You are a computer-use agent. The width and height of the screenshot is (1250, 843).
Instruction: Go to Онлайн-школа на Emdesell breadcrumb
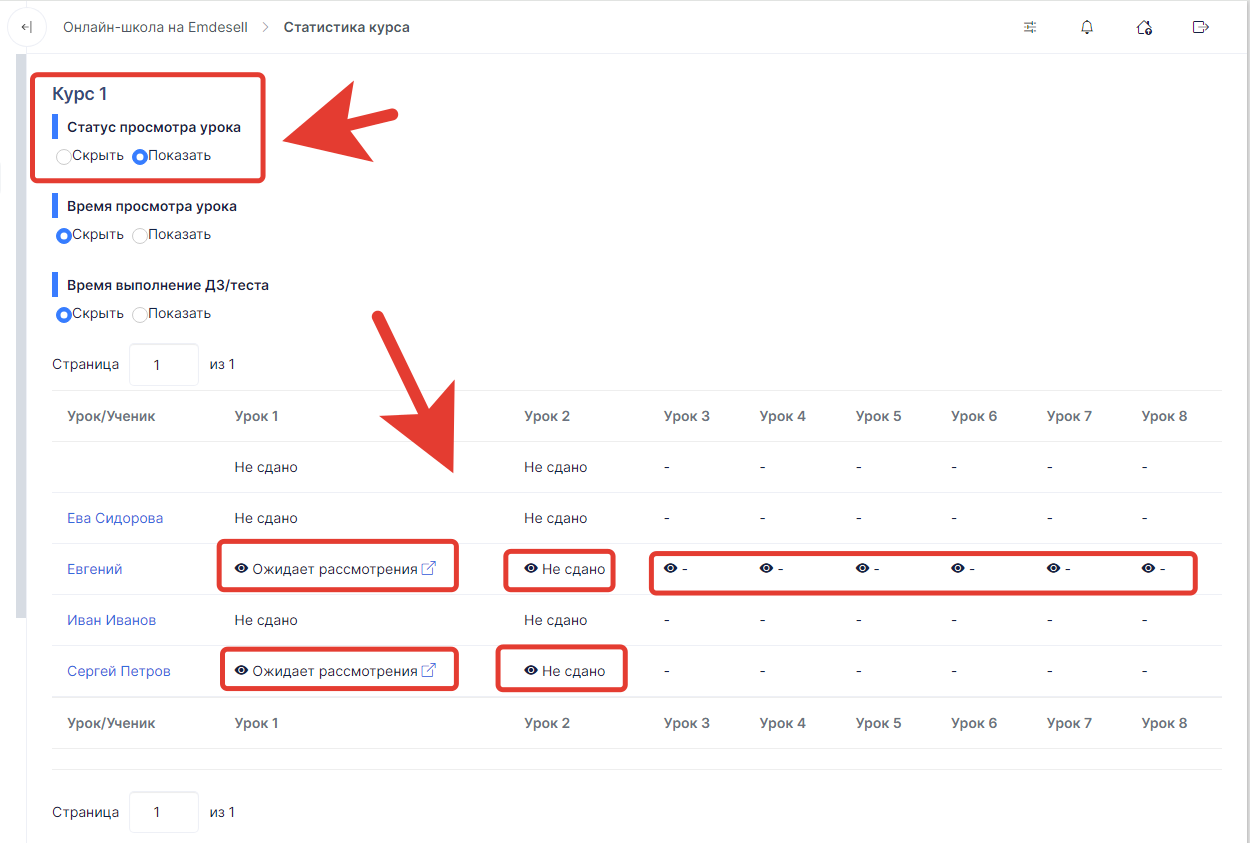point(155,27)
